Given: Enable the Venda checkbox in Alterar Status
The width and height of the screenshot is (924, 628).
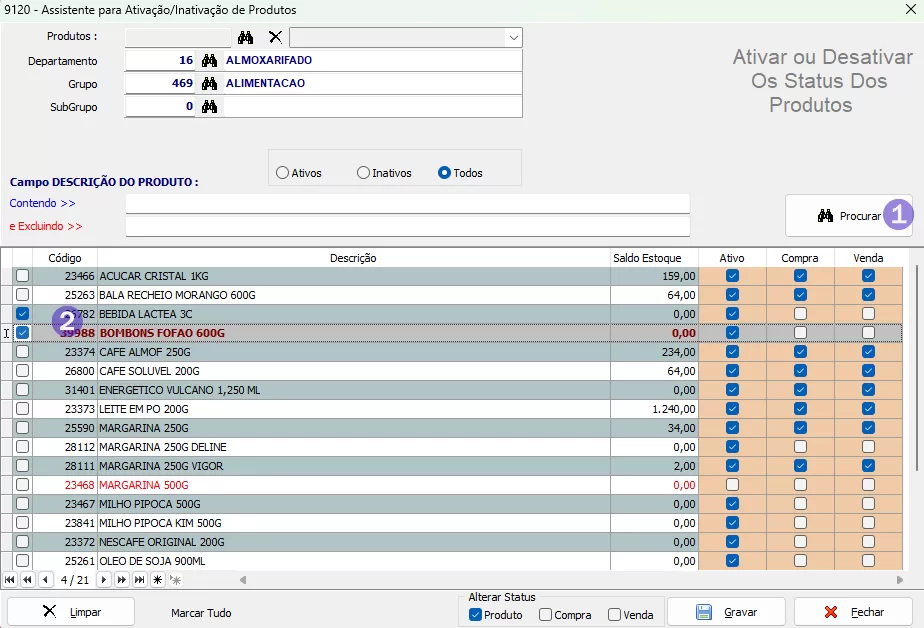Looking at the screenshot, I should (x=614, y=615).
